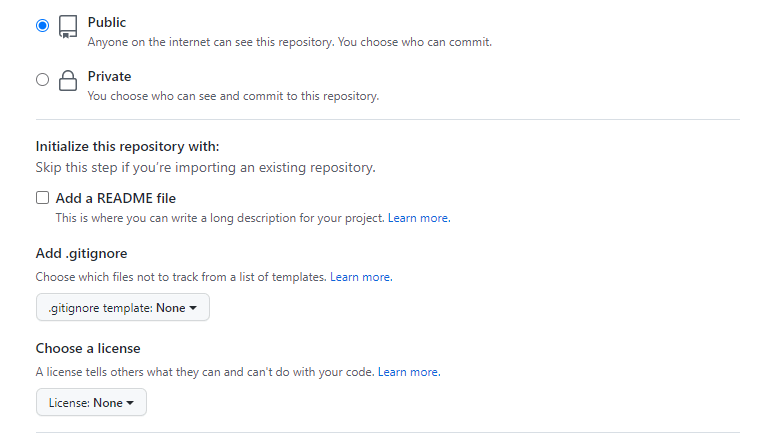The image size is (772, 445).
Task: Click the "Anyone on the internet" description text
Action: click(288, 43)
